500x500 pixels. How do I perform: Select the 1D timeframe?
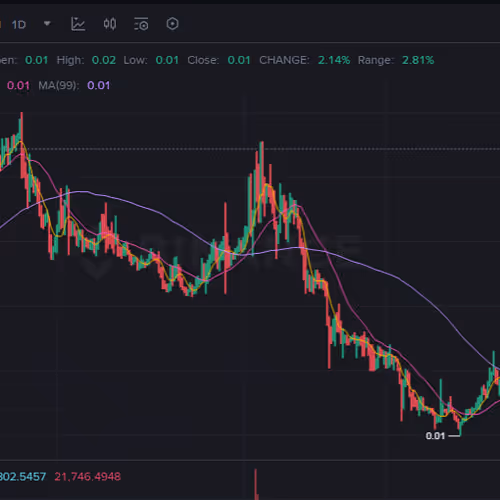(x=19, y=25)
